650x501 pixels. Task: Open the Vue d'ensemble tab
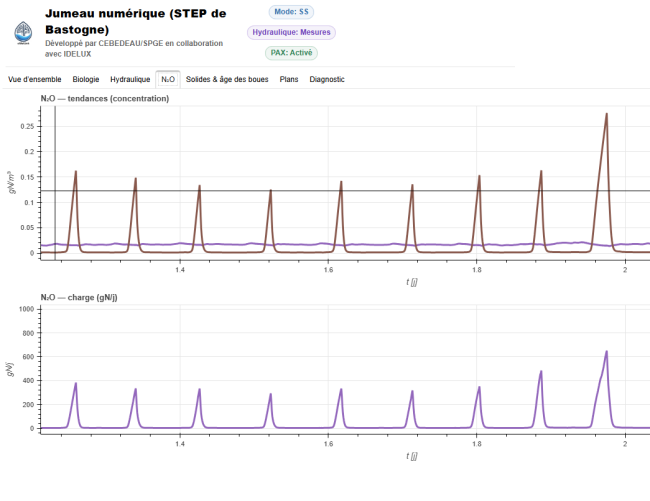click(x=35, y=79)
